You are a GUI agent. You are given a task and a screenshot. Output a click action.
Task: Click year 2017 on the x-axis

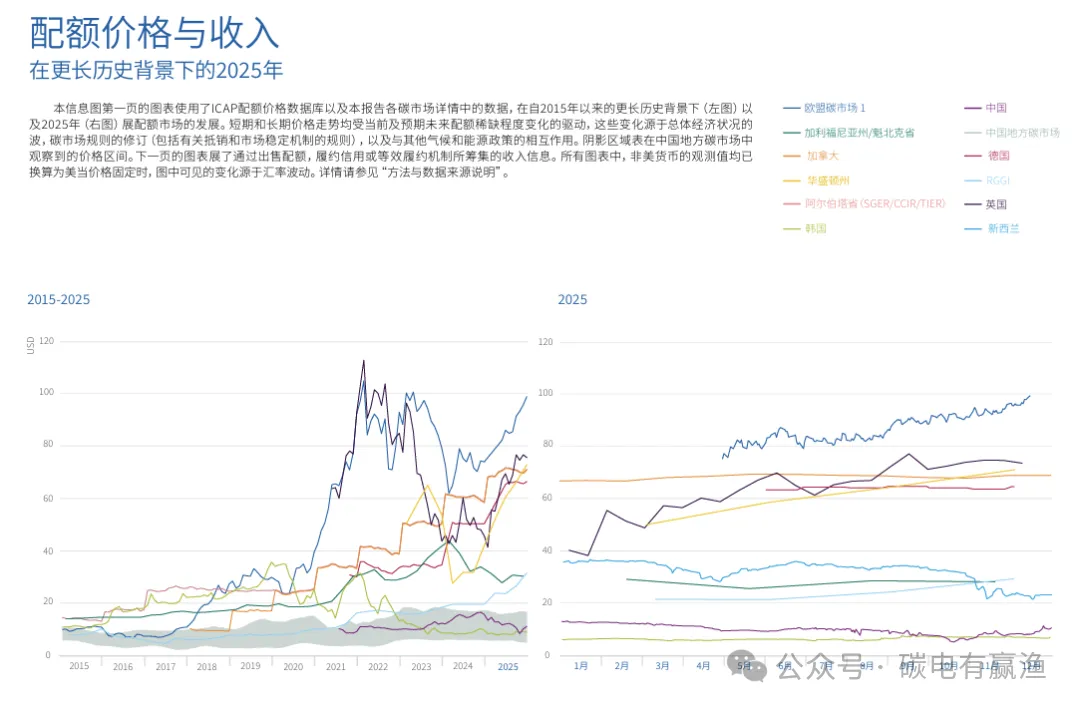165,666
